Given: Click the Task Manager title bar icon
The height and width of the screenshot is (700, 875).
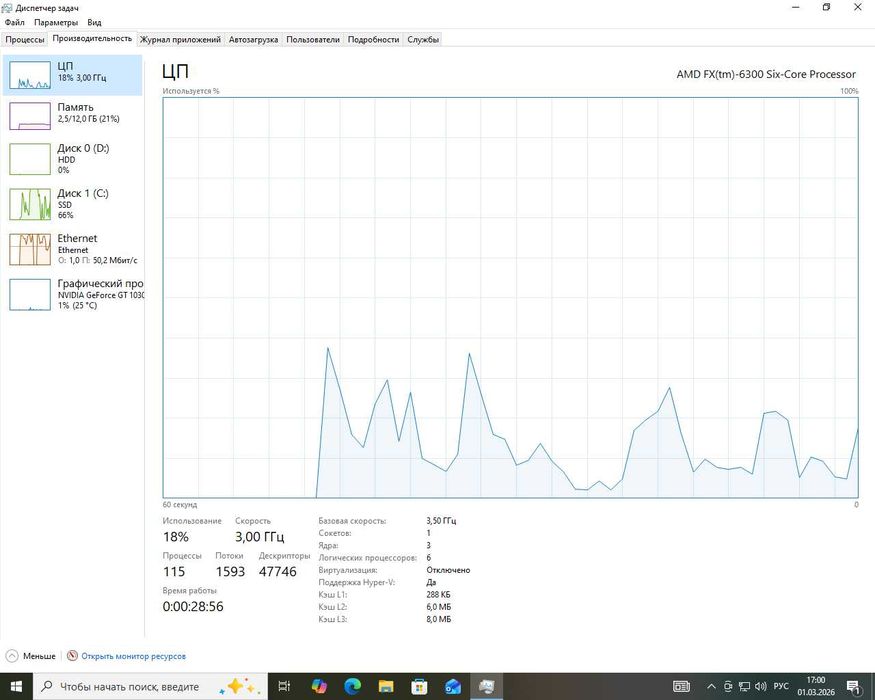Looking at the screenshot, I should [x=7, y=8].
